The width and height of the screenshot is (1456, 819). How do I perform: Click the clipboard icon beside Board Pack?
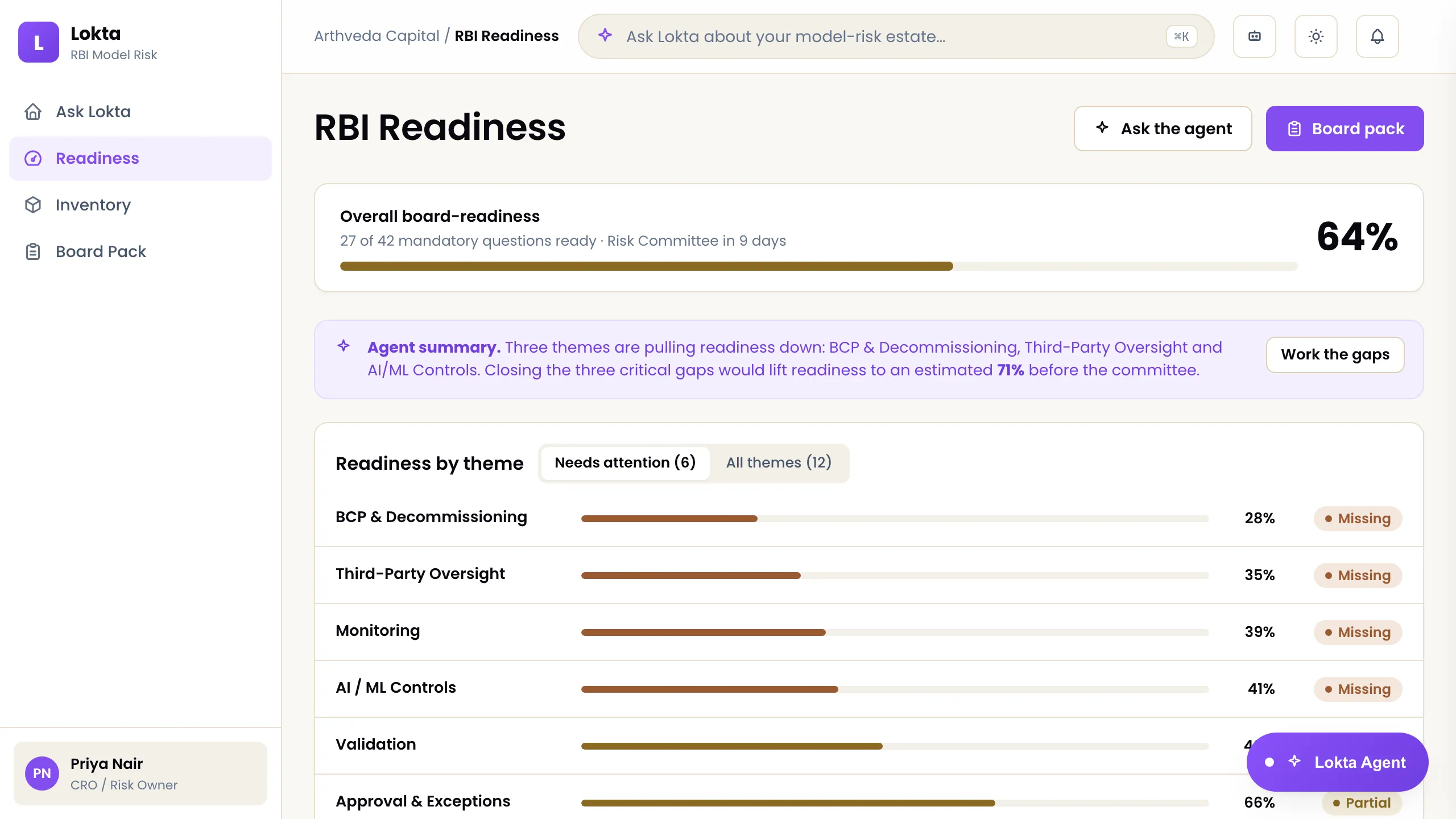[33, 251]
